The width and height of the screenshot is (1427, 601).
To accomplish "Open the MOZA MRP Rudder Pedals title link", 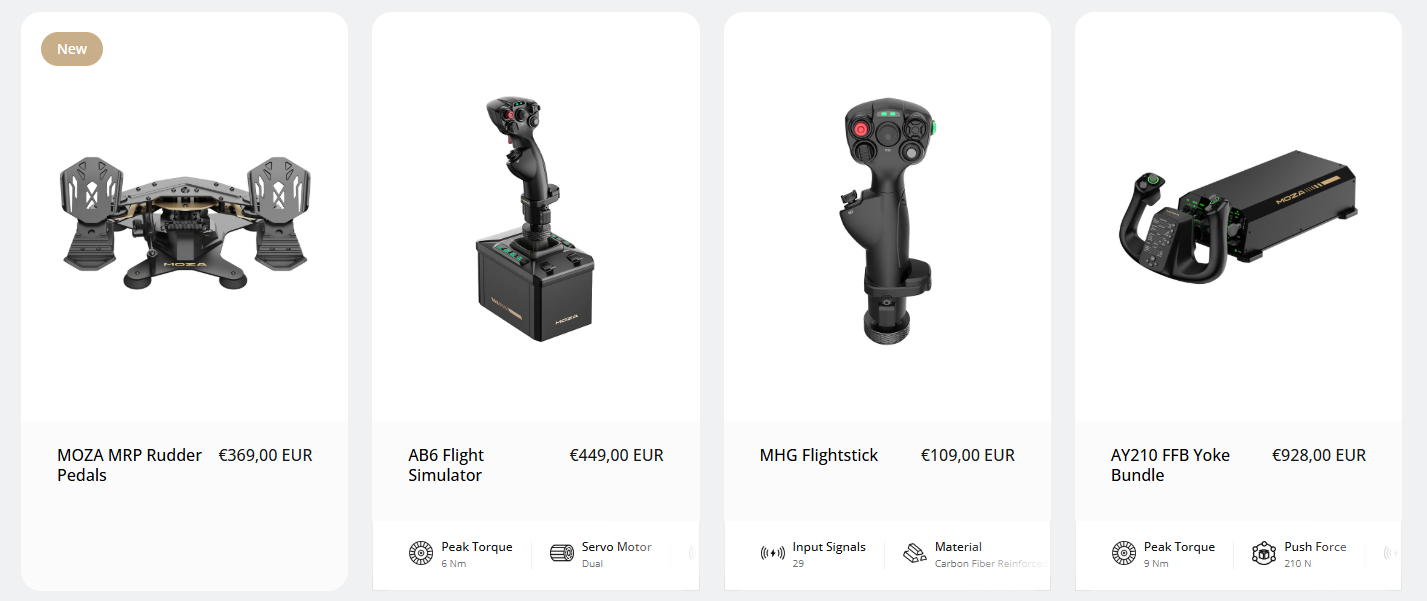I will tap(130, 465).
